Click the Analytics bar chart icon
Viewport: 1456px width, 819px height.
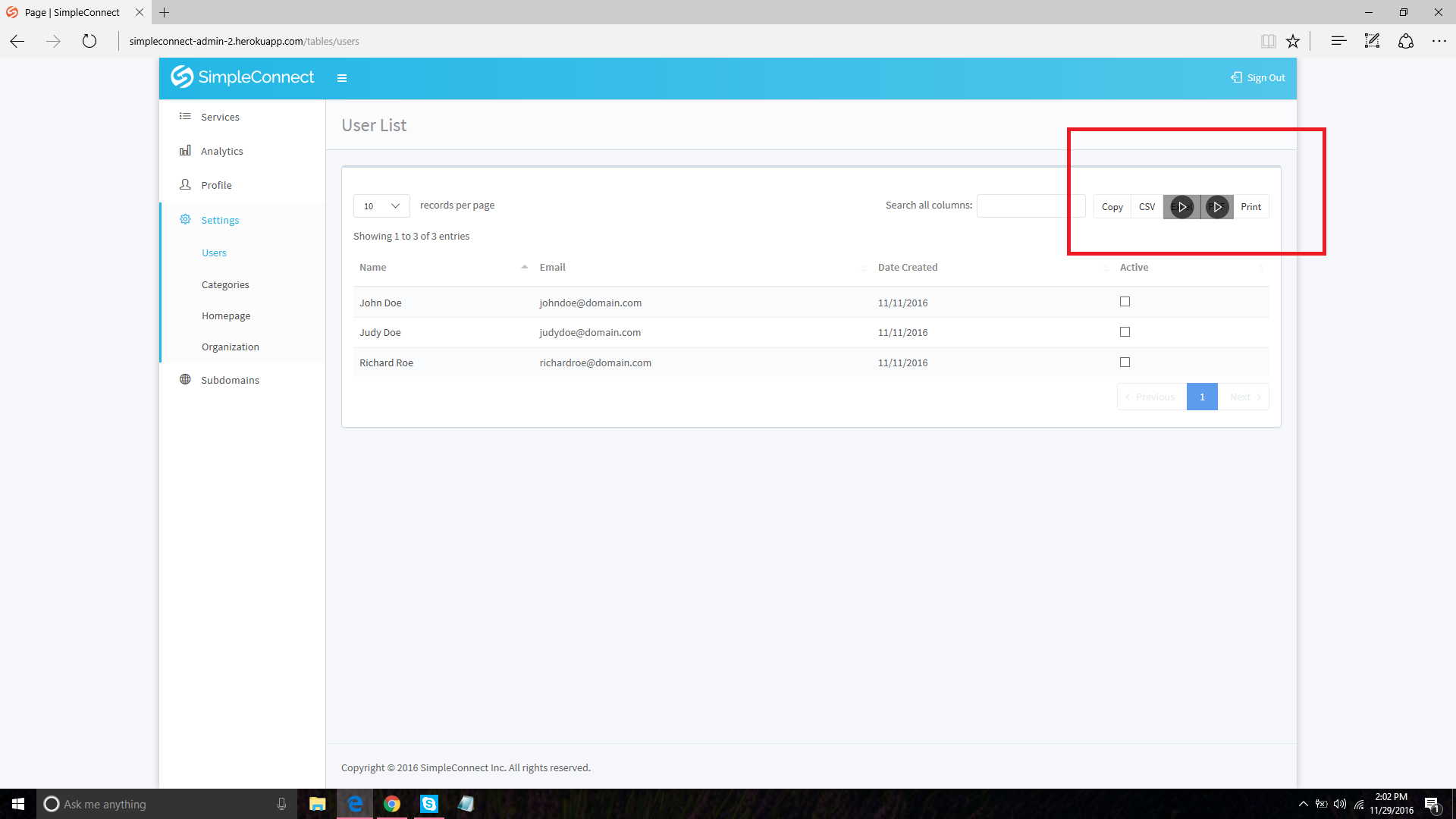pos(185,150)
